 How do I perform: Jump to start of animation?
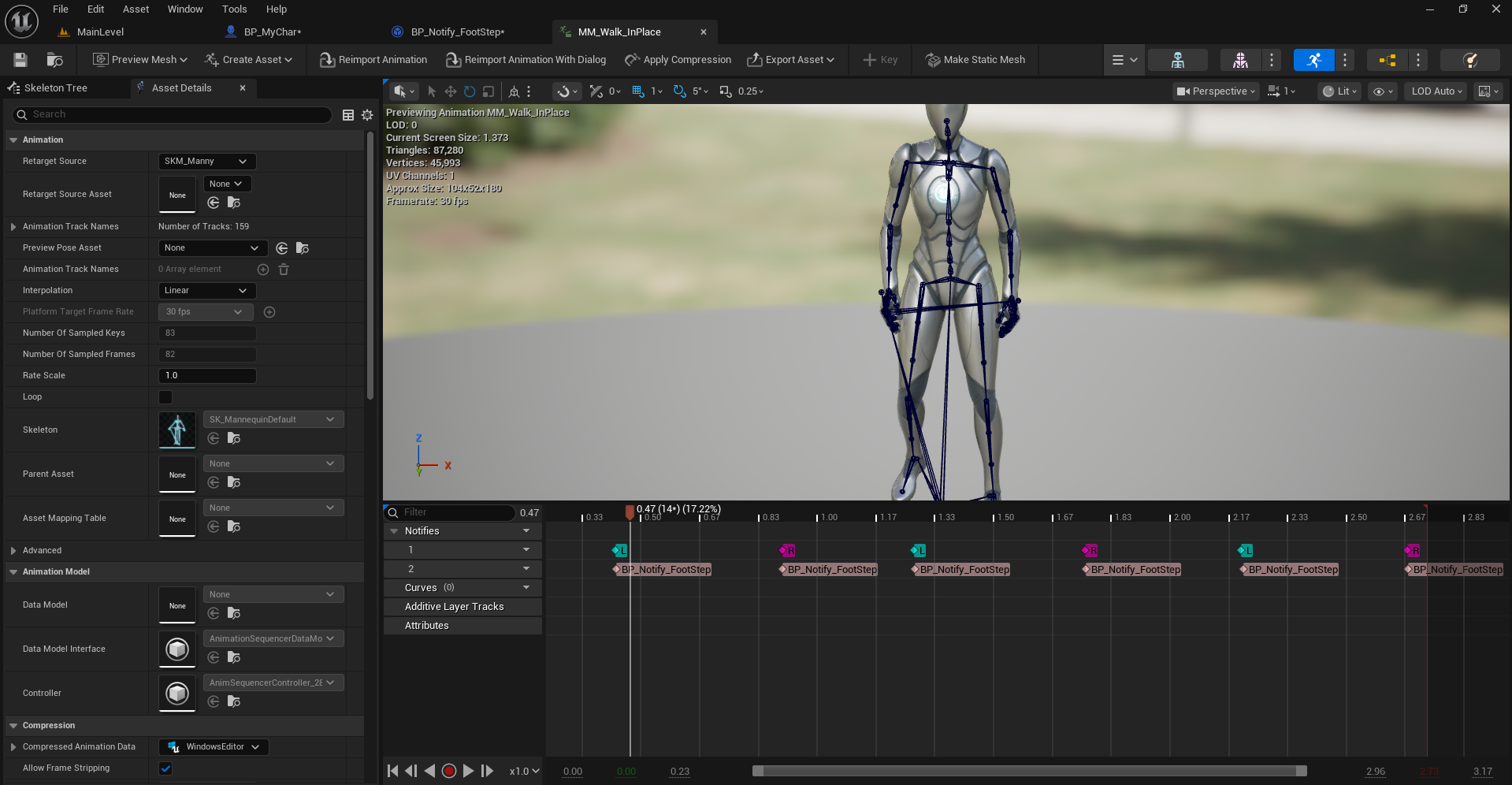392,771
